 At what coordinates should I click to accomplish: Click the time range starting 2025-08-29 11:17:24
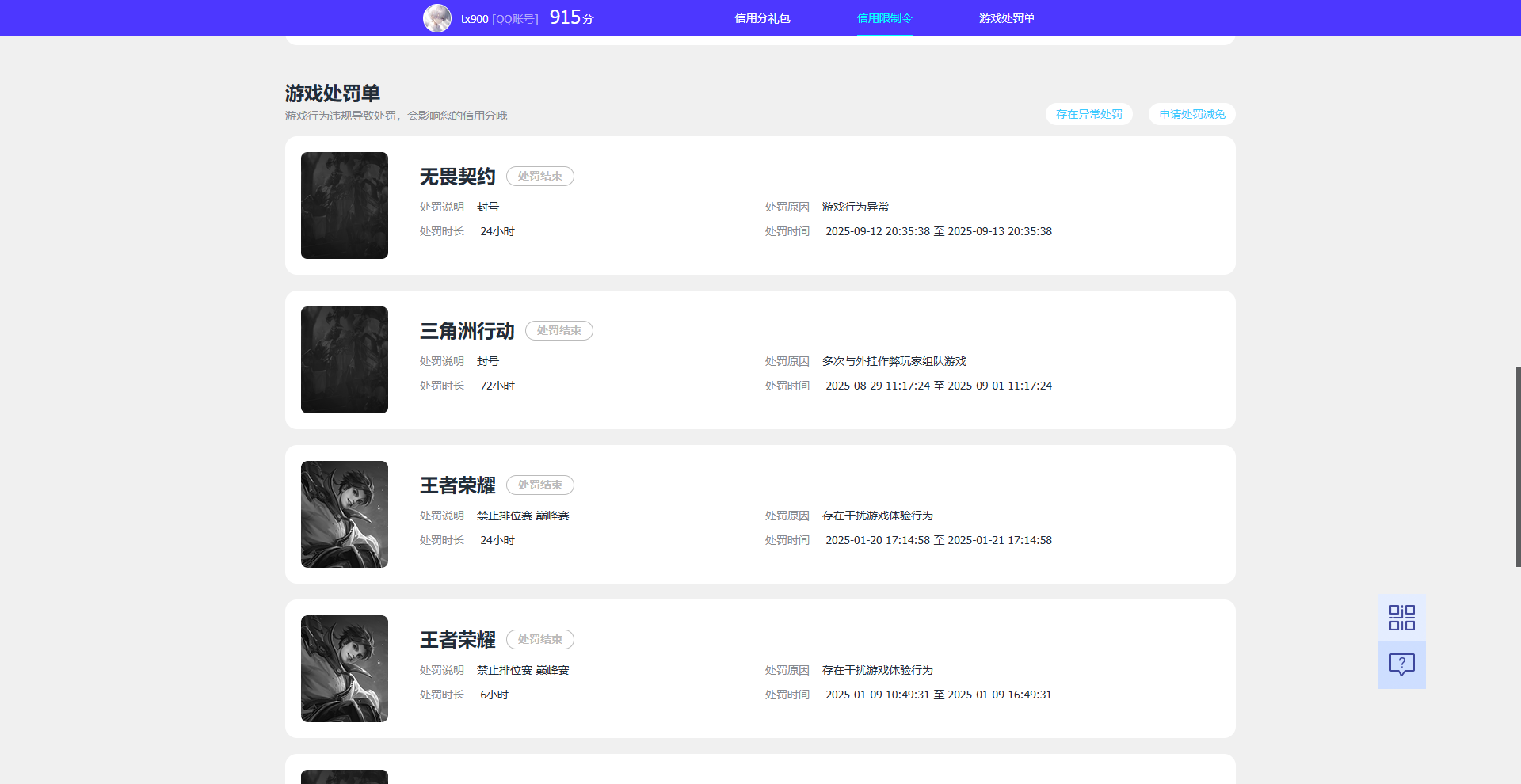click(x=939, y=386)
